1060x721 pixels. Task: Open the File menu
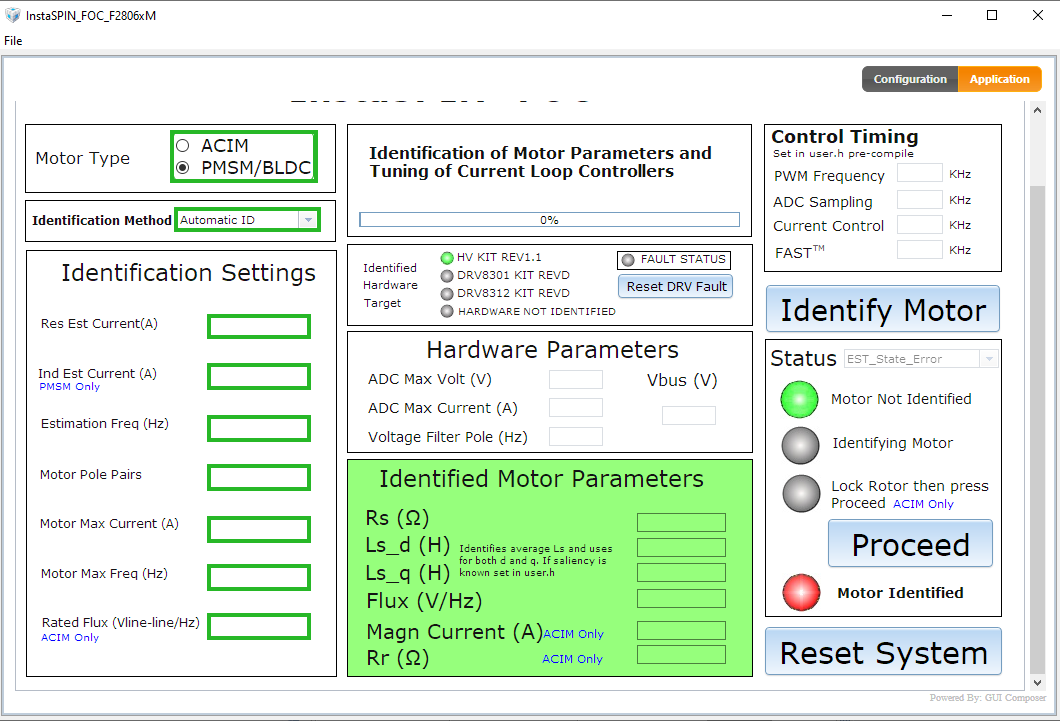pos(13,41)
